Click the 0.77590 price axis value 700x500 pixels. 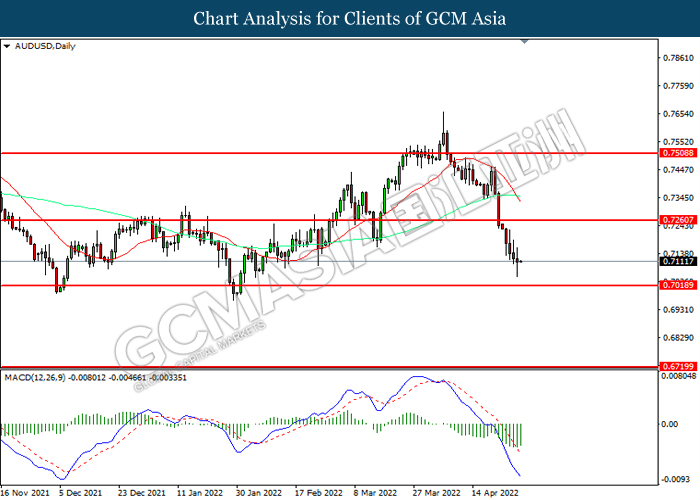click(679, 86)
